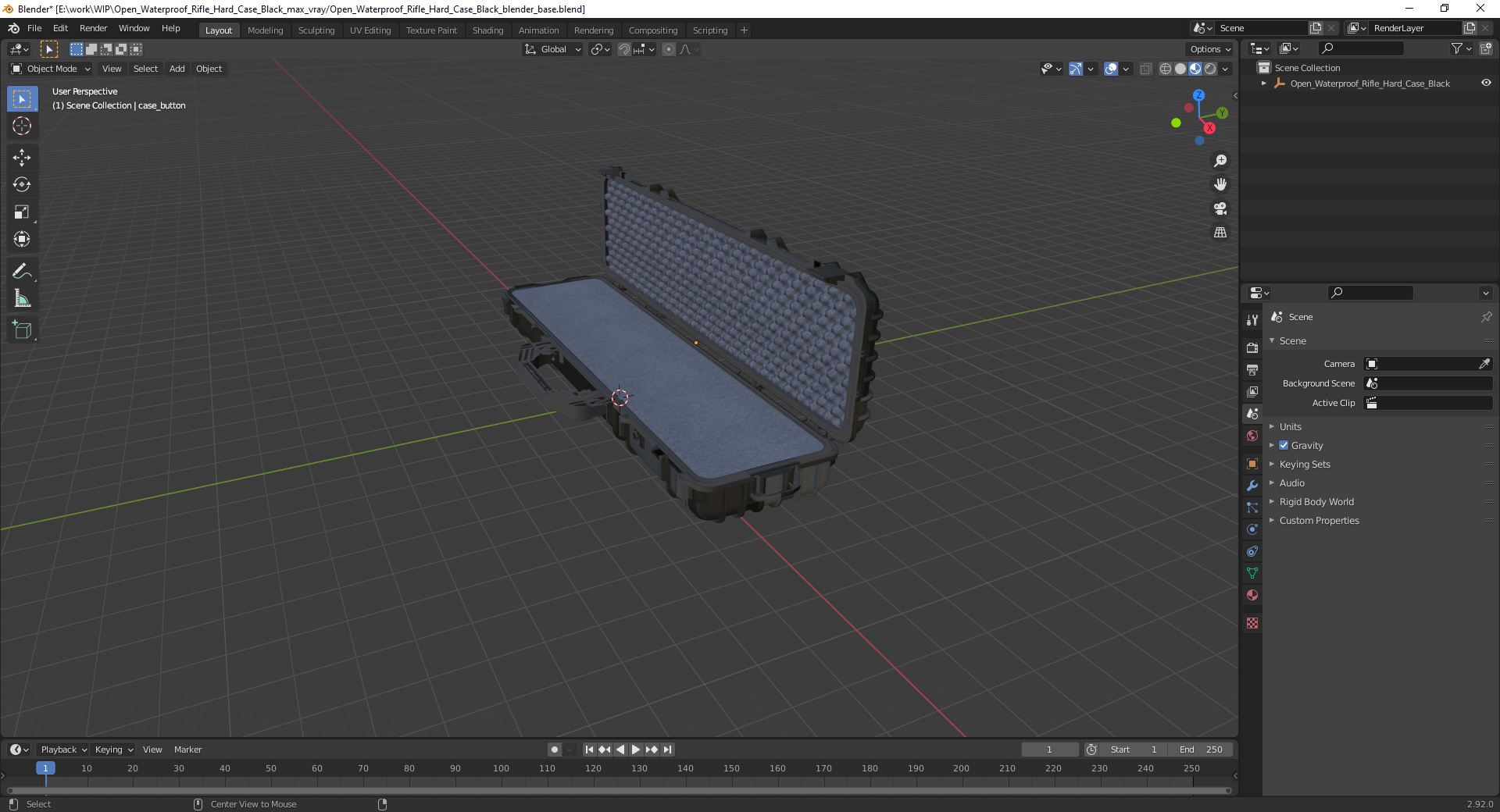
Task: Open the Output properties tab
Action: [1252, 370]
